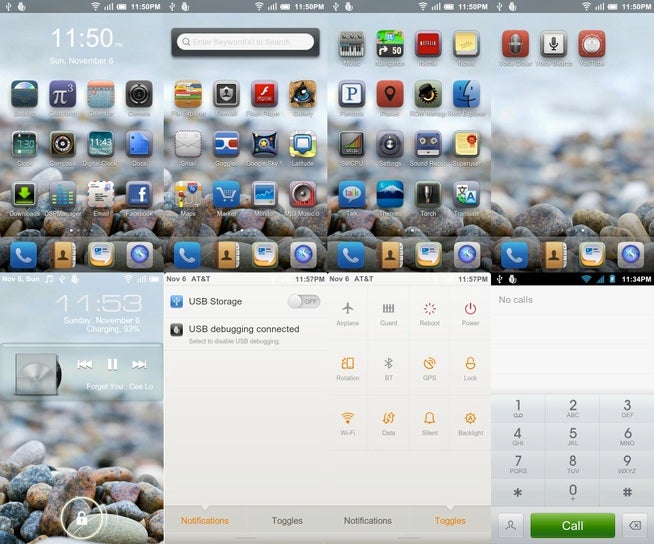
Task: Open the Notes app
Action: [466, 44]
